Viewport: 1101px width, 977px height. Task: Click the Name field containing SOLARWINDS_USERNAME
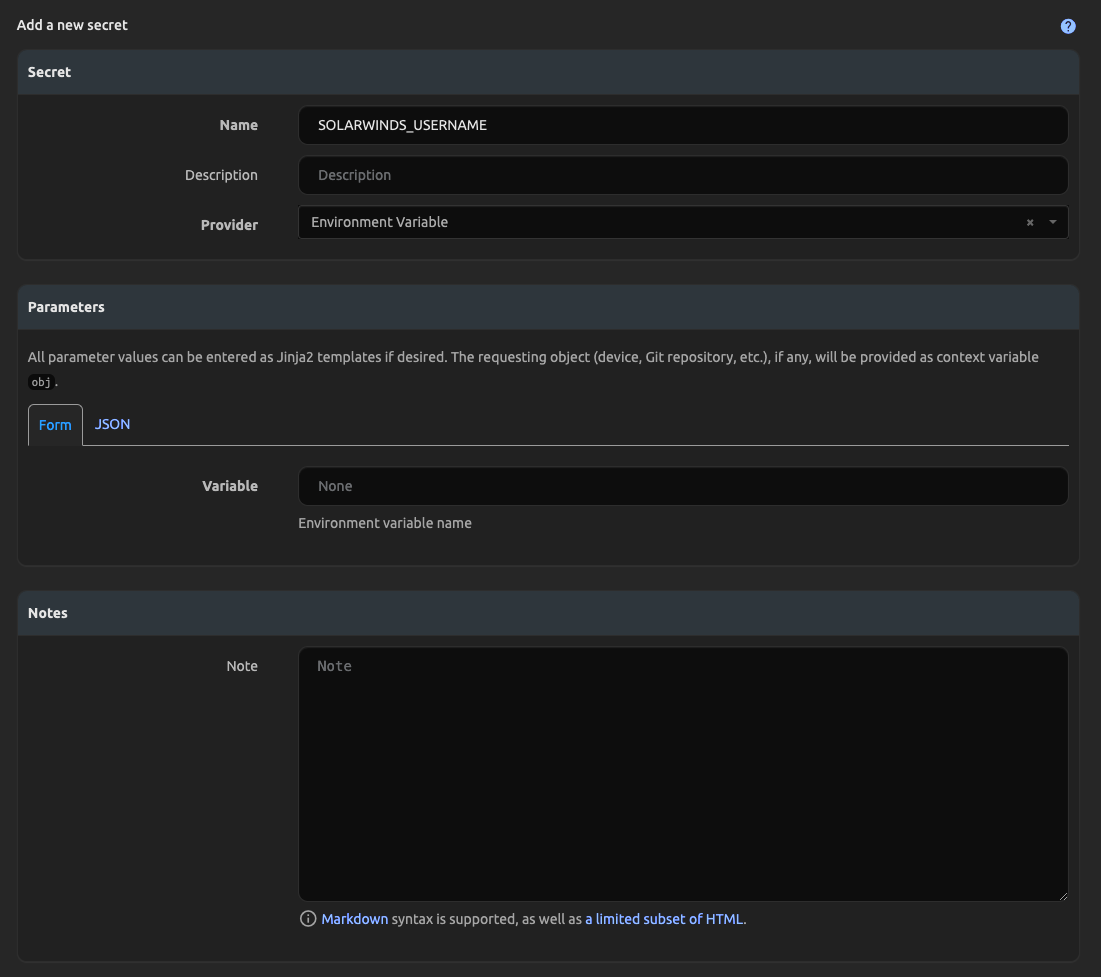click(x=683, y=126)
